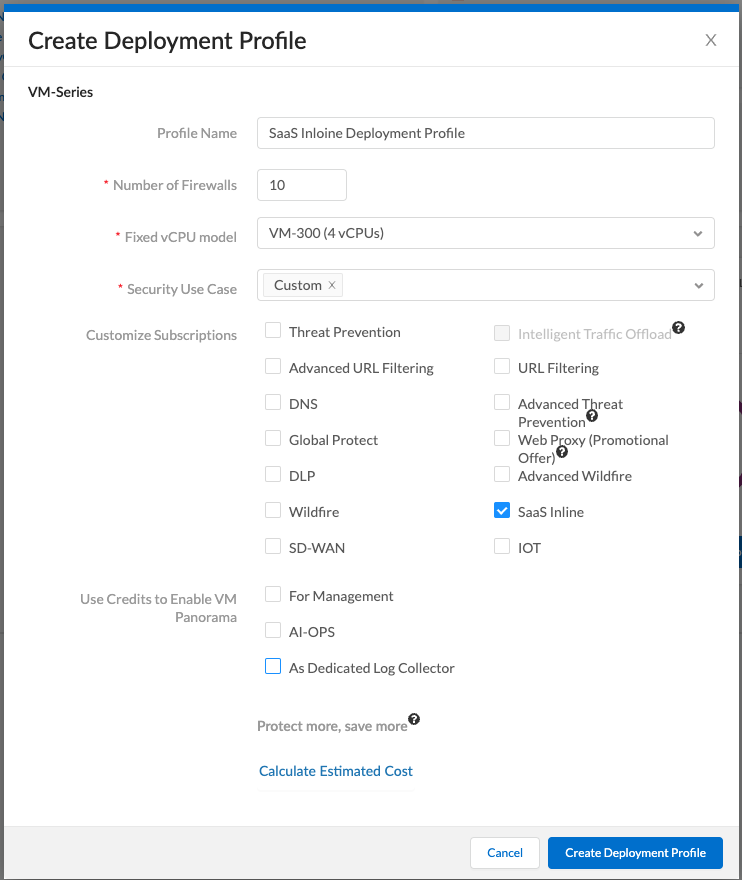Enable the AI-OPS checkbox

coord(273,631)
